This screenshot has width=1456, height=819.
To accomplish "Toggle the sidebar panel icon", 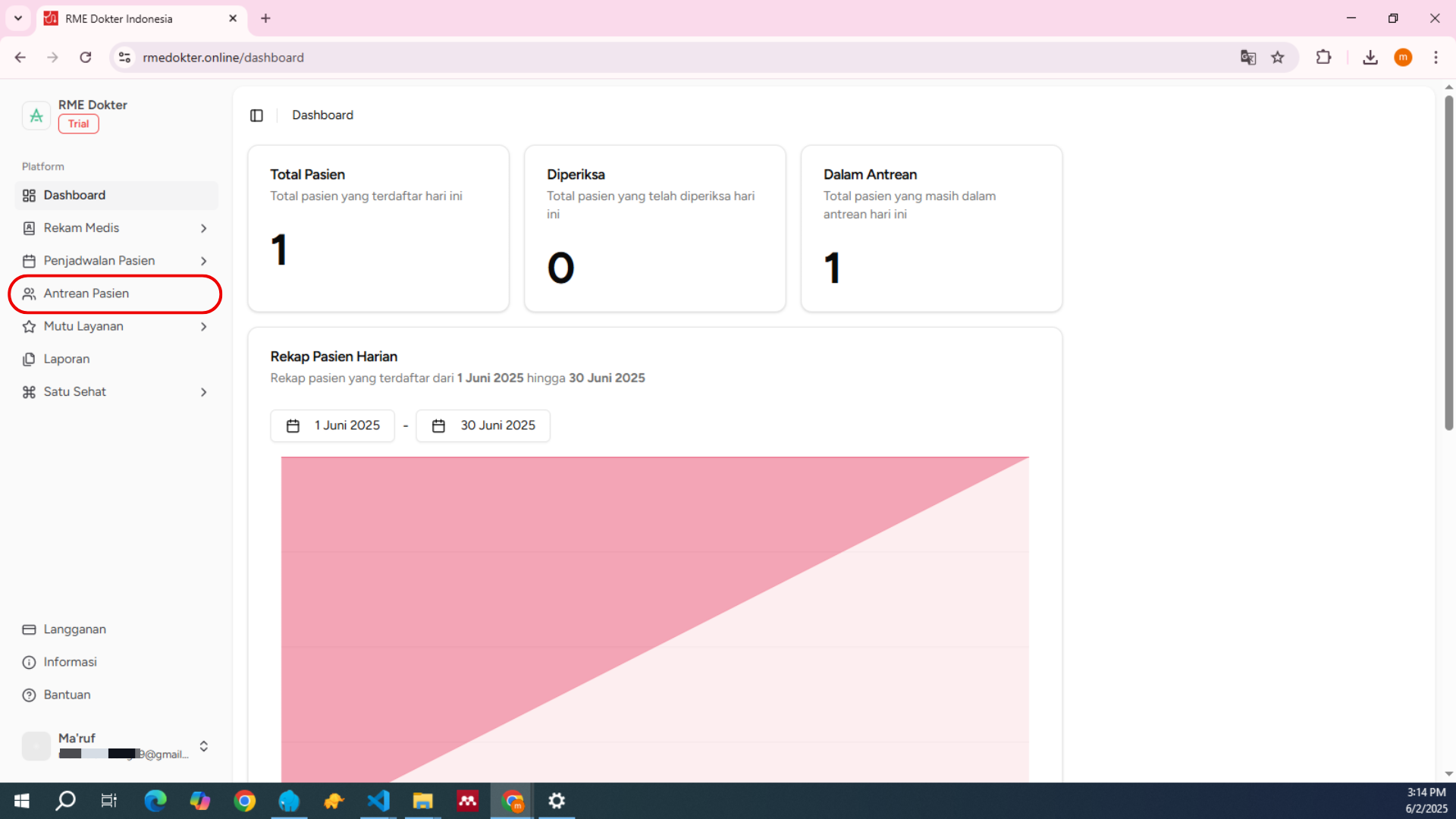I will pos(256,115).
